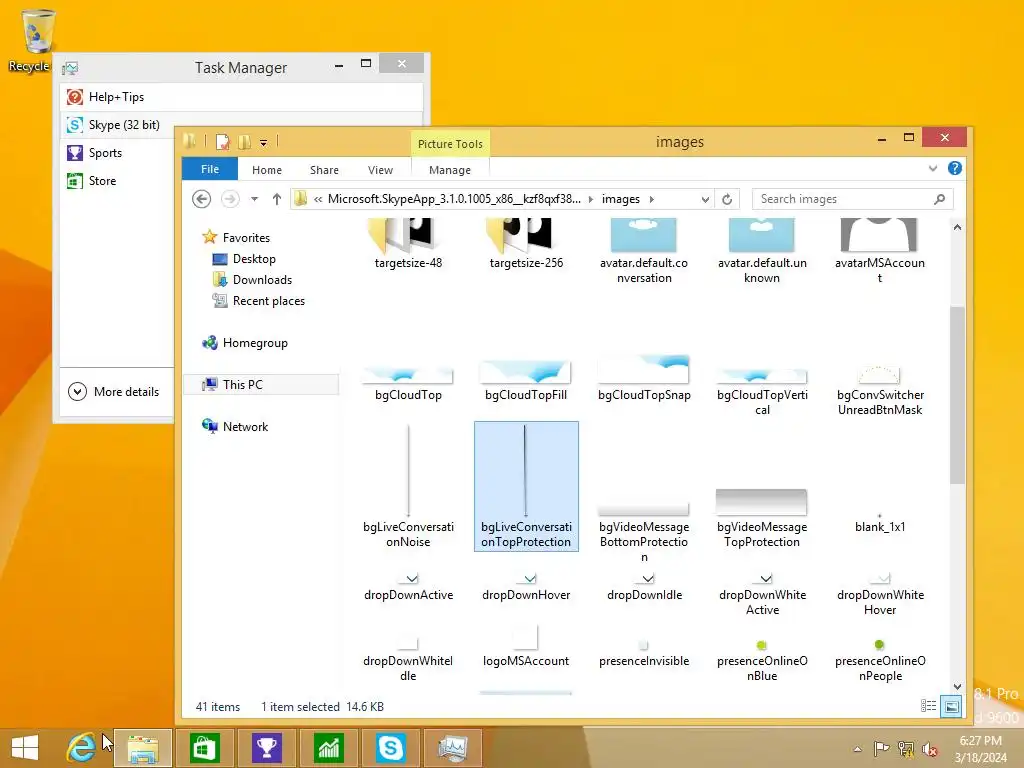
Task: Select avatarMSAccount image file
Action: [x=880, y=251]
